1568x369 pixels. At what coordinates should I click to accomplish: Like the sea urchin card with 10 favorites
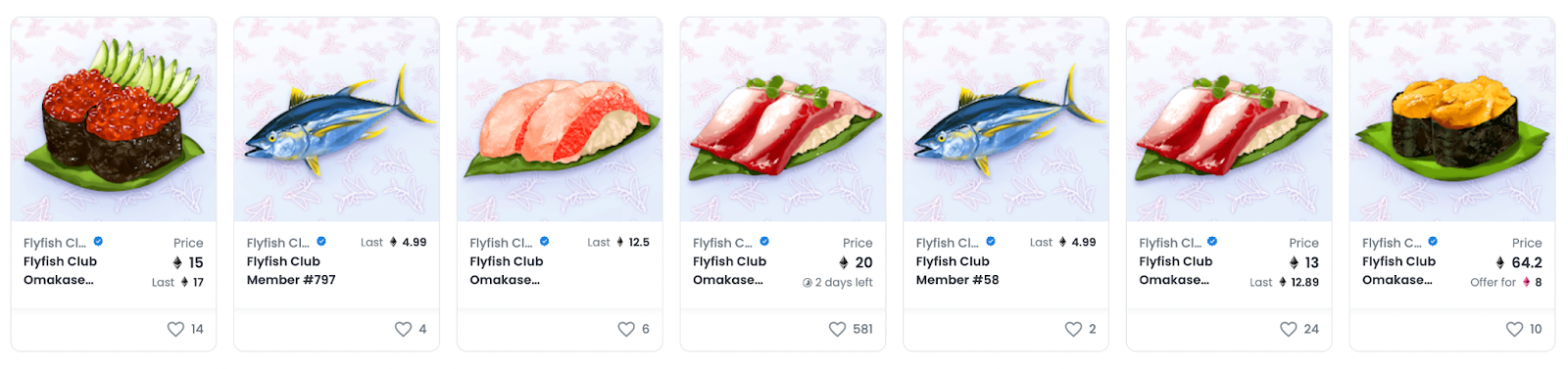click(1515, 329)
